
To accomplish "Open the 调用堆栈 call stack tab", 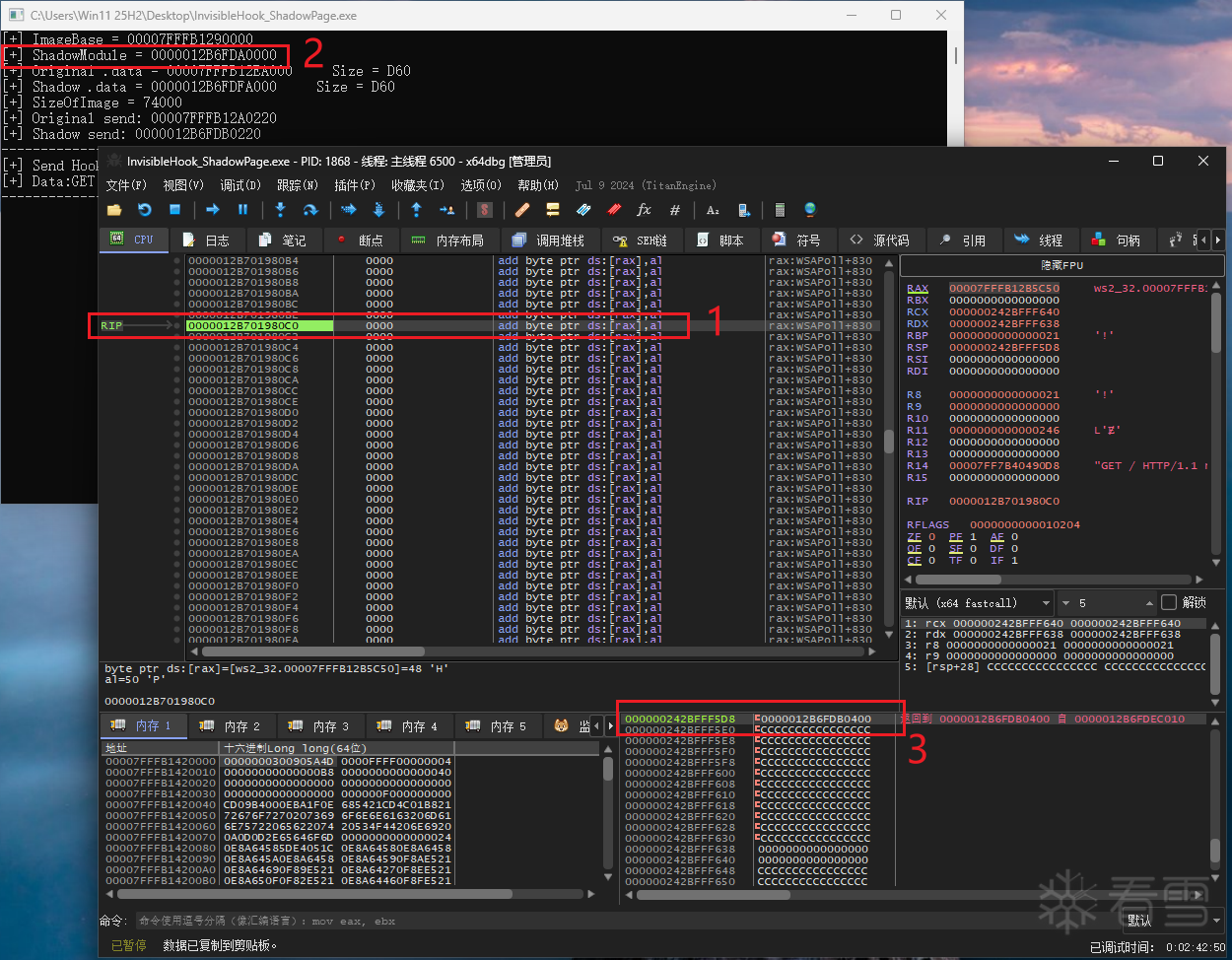I will point(549,240).
